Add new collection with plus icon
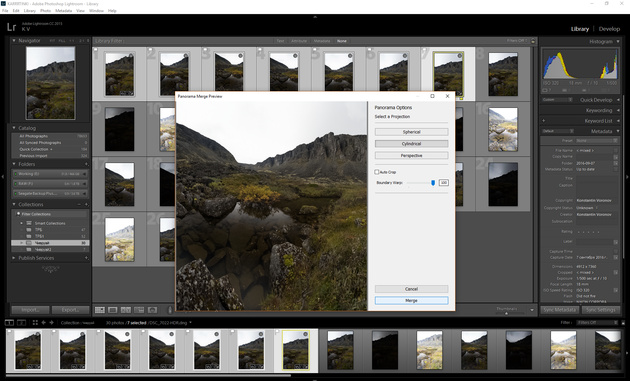Viewport: 630px width, 381px height. [x=86, y=204]
